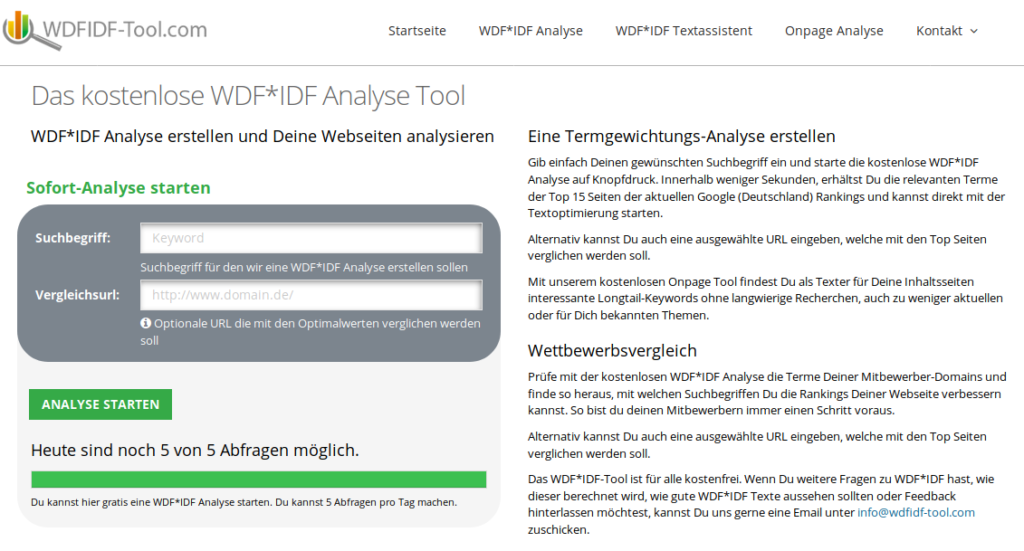Click the Eine Termgewichtungs-Analyse erstellen heading
1024x551 pixels.
[681, 136]
